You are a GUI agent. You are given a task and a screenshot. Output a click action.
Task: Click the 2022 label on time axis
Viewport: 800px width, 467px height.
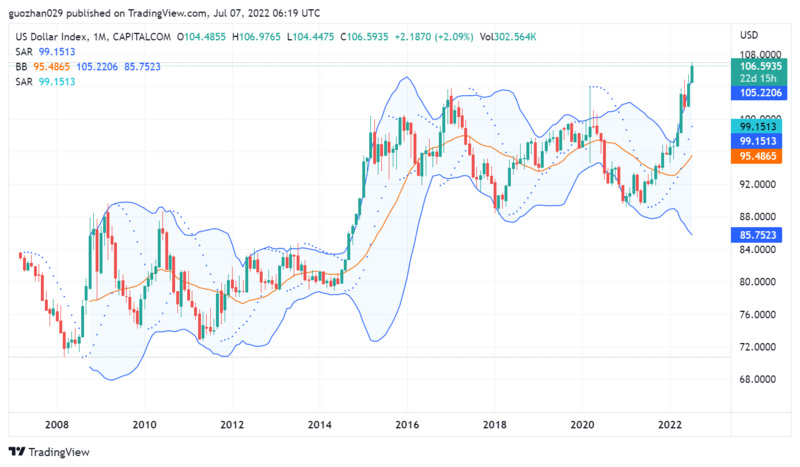coord(671,424)
